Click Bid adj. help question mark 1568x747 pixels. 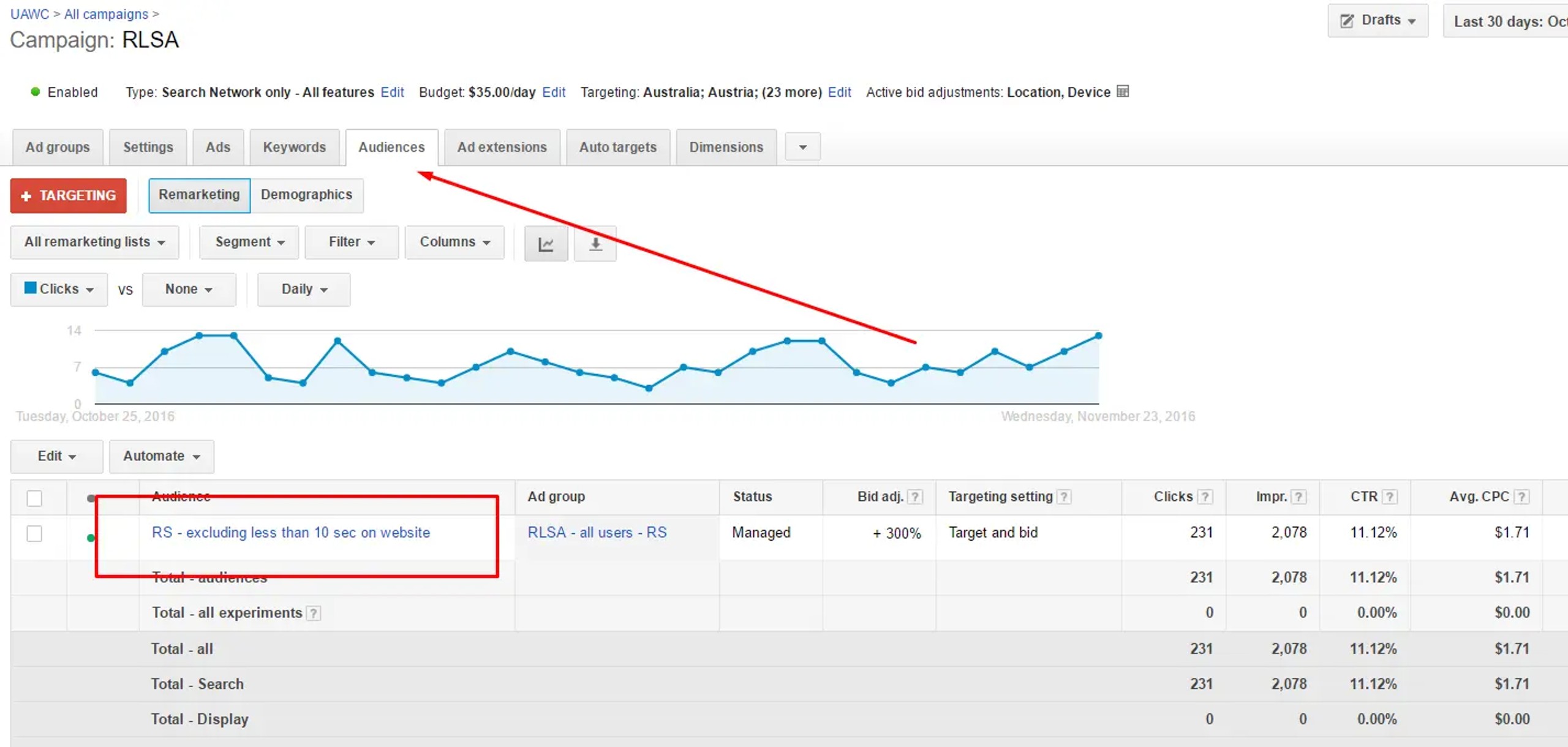915,497
